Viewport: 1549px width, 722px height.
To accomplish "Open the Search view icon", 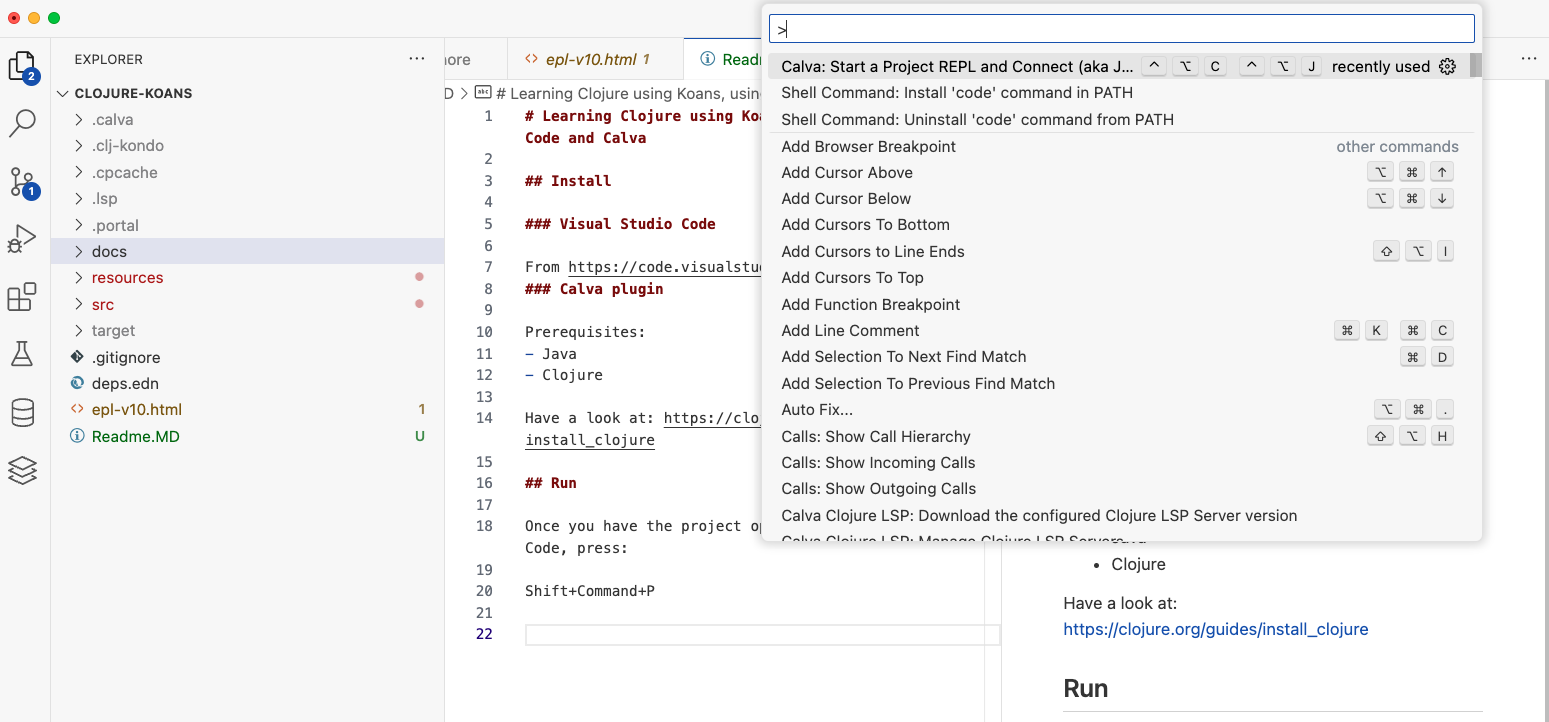I will tap(22, 123).
